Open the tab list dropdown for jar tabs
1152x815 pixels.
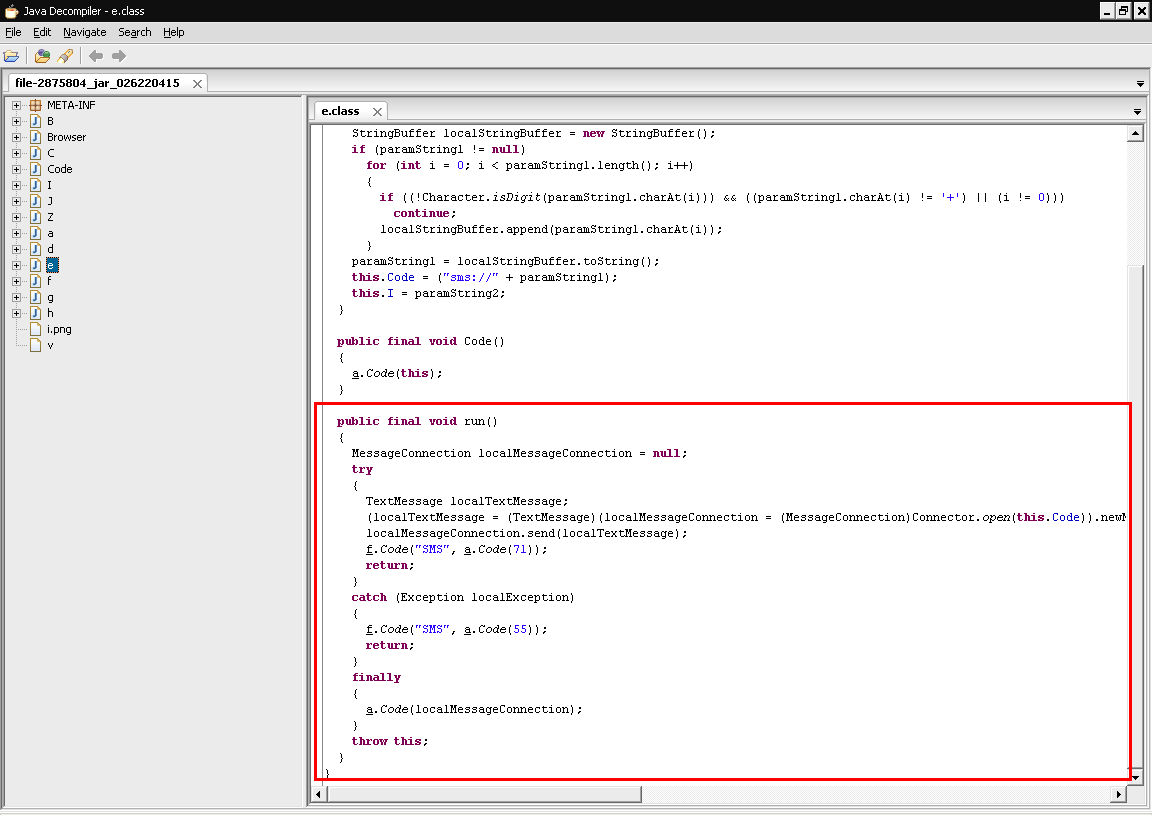click(1140, 84)
